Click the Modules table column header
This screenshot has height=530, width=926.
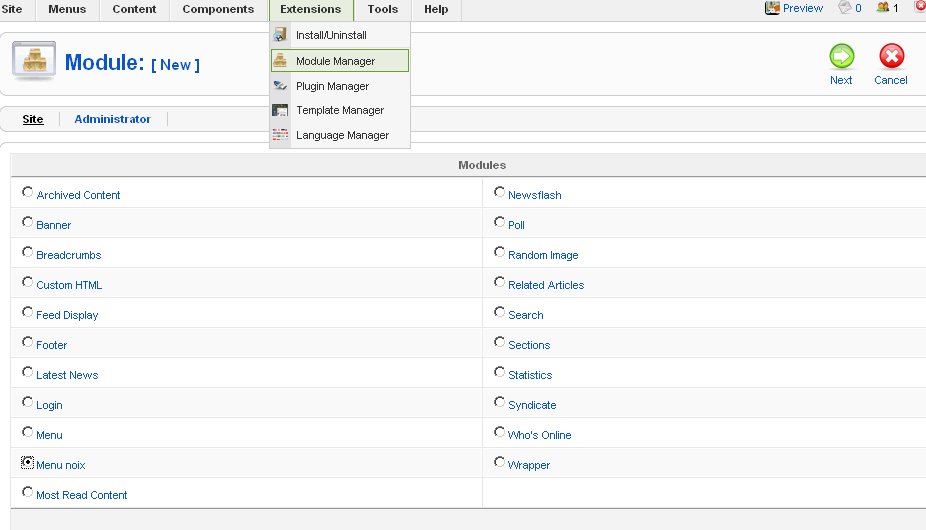481,165
